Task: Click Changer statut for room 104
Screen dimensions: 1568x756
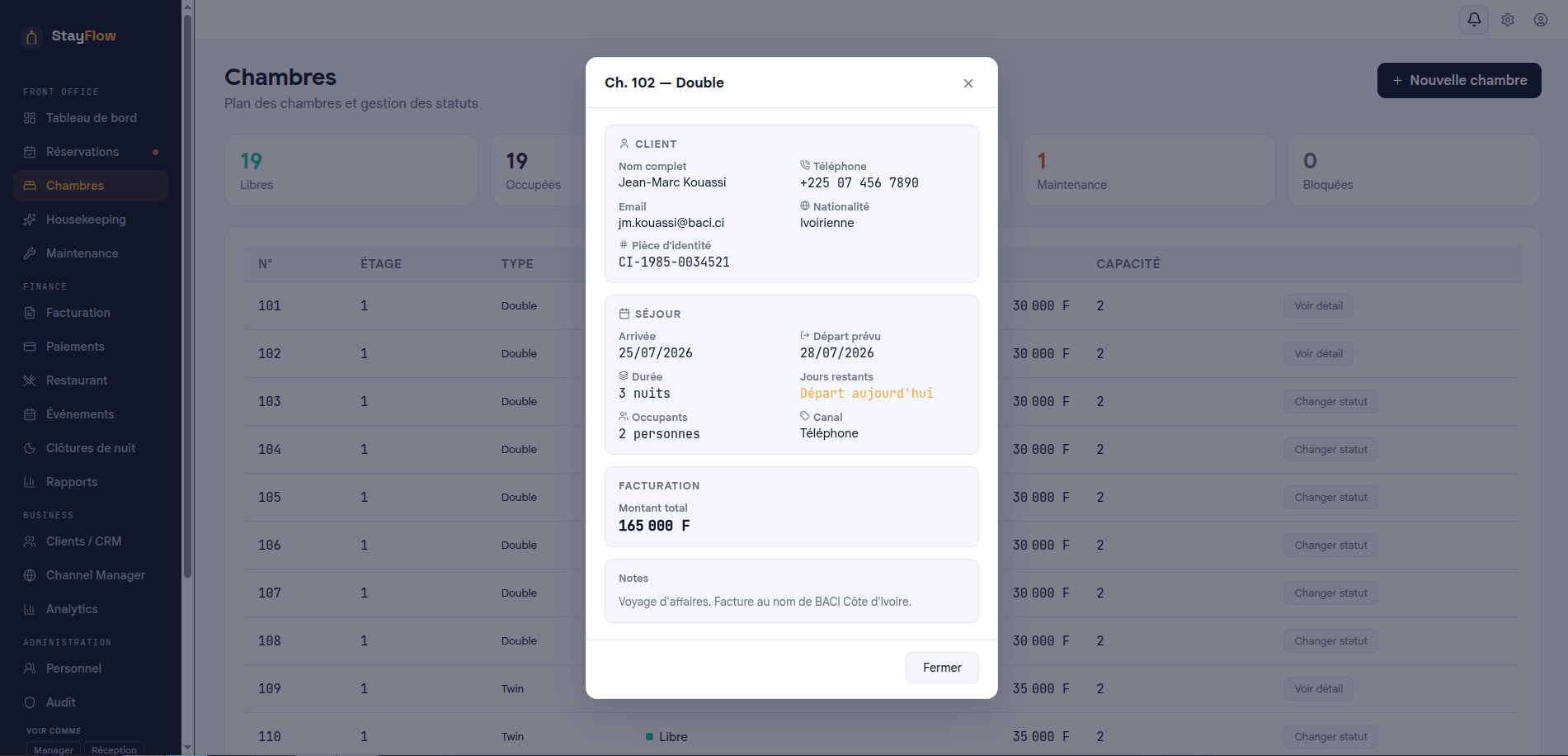Action: tap(1330, 450)
